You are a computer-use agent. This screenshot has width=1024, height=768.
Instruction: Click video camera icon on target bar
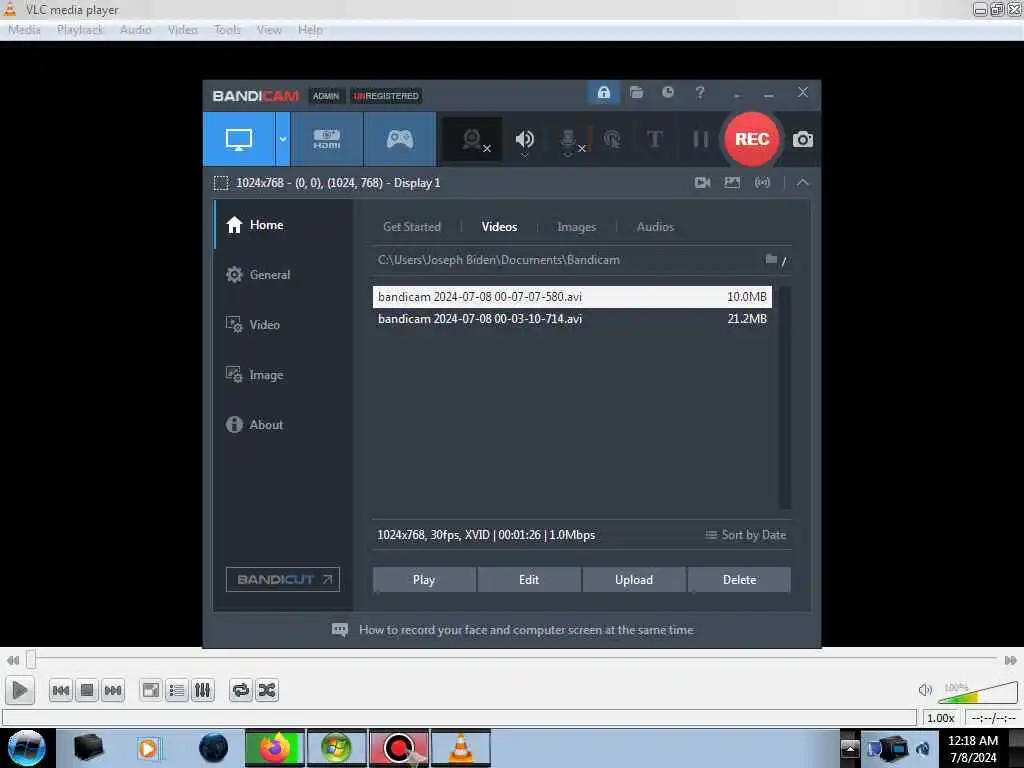(x=702, y=183)
